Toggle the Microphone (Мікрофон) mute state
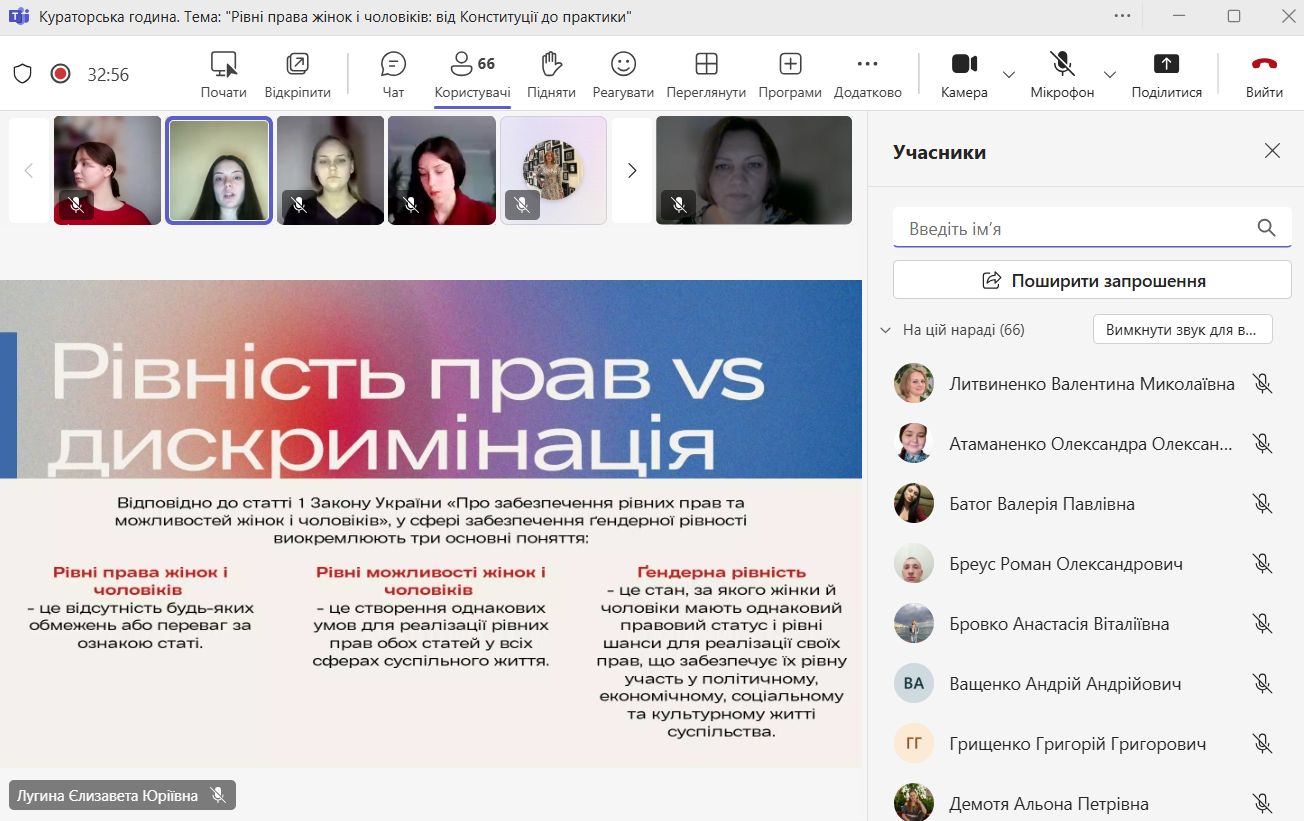 pyautogui.click(x=1062, y=65)
